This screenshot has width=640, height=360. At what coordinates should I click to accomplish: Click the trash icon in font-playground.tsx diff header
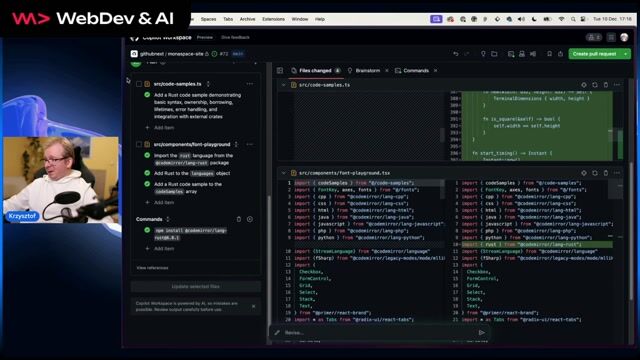[606, 173]
